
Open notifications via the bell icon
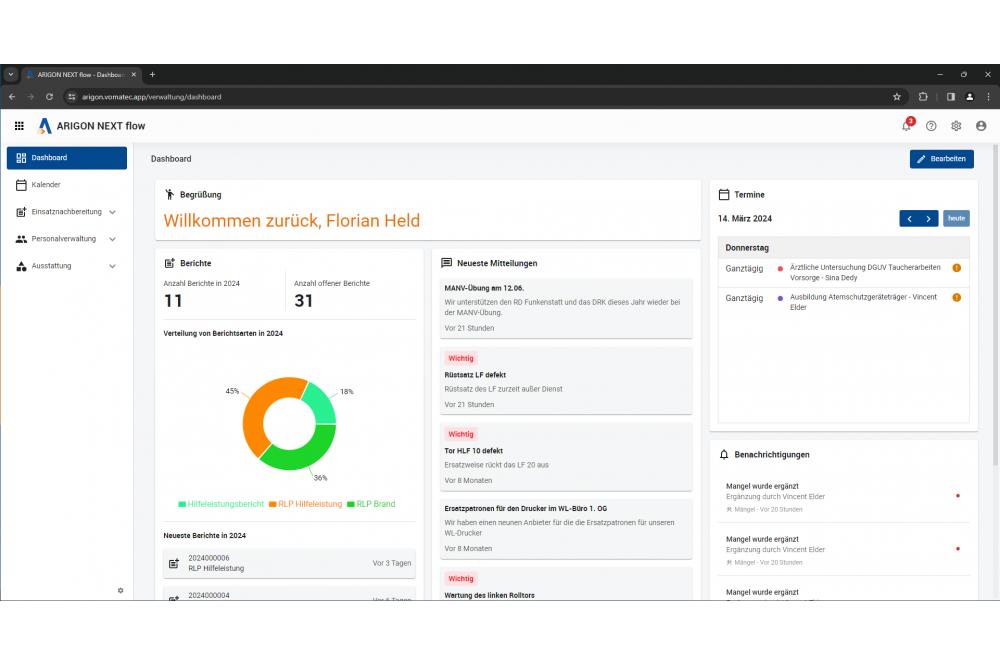pos(904,126)
